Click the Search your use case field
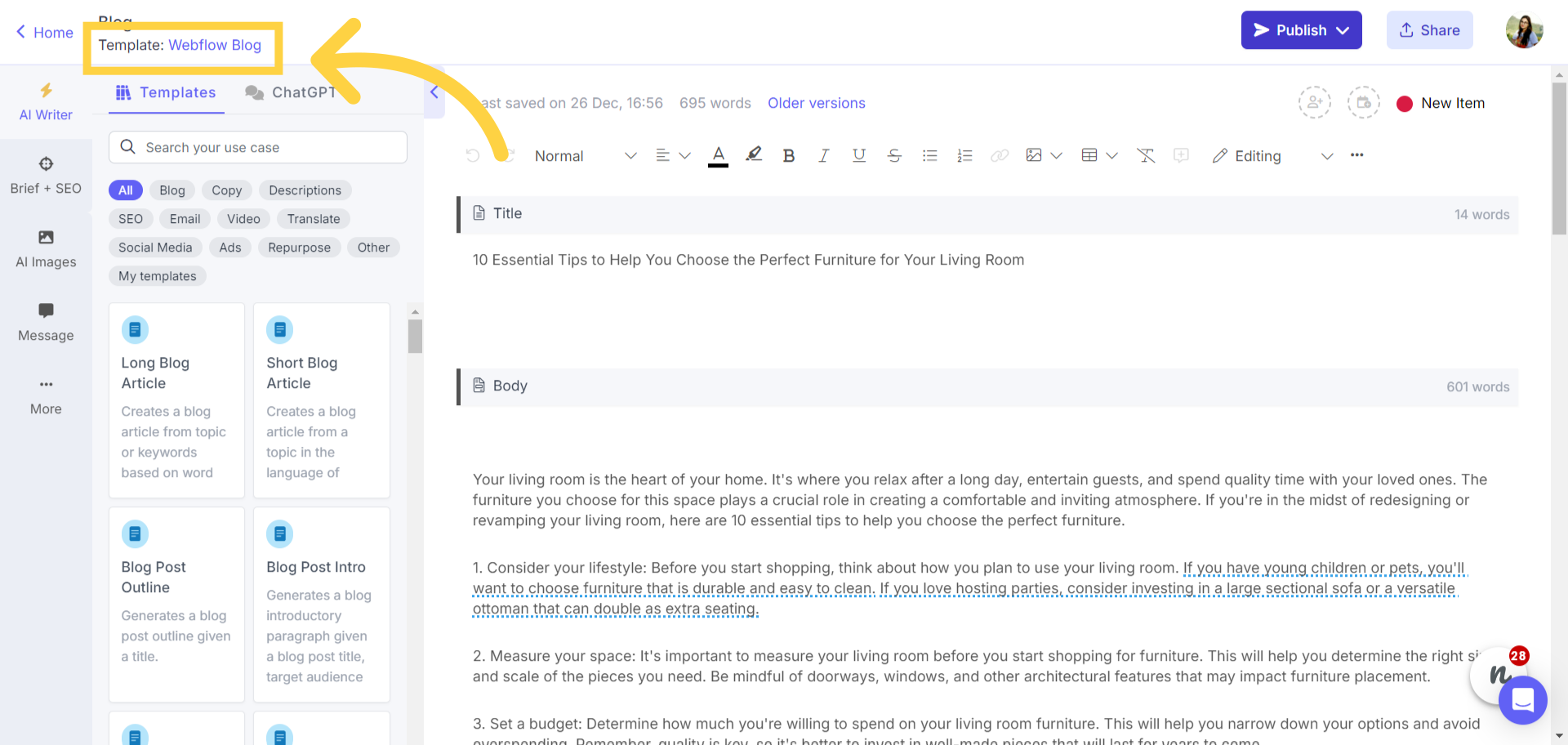This screenshot has height=745, width=1568. (x=258, y=147)
